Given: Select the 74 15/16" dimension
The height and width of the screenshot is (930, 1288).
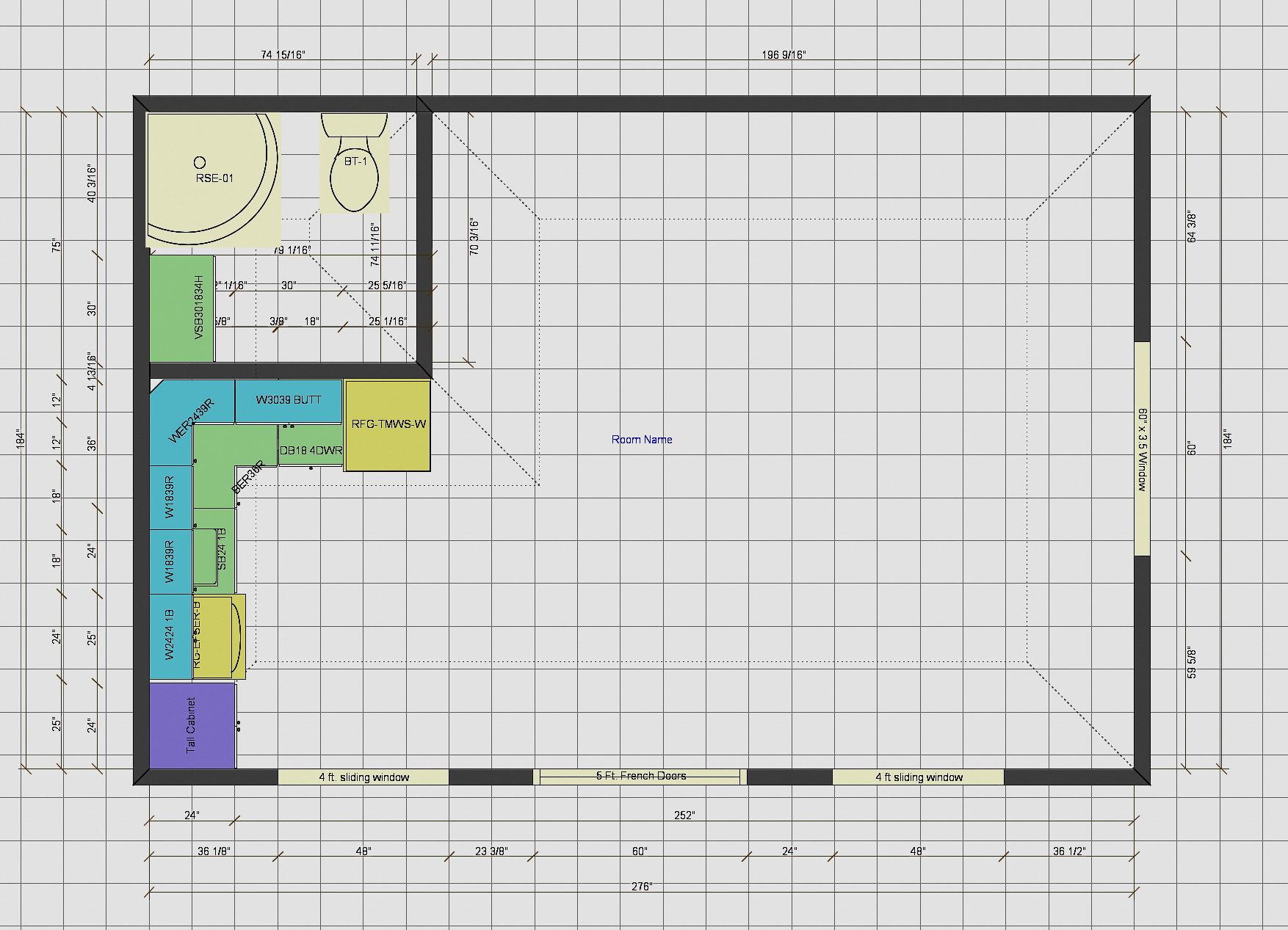Looking at the screenshot, I should tap(283, 55).
